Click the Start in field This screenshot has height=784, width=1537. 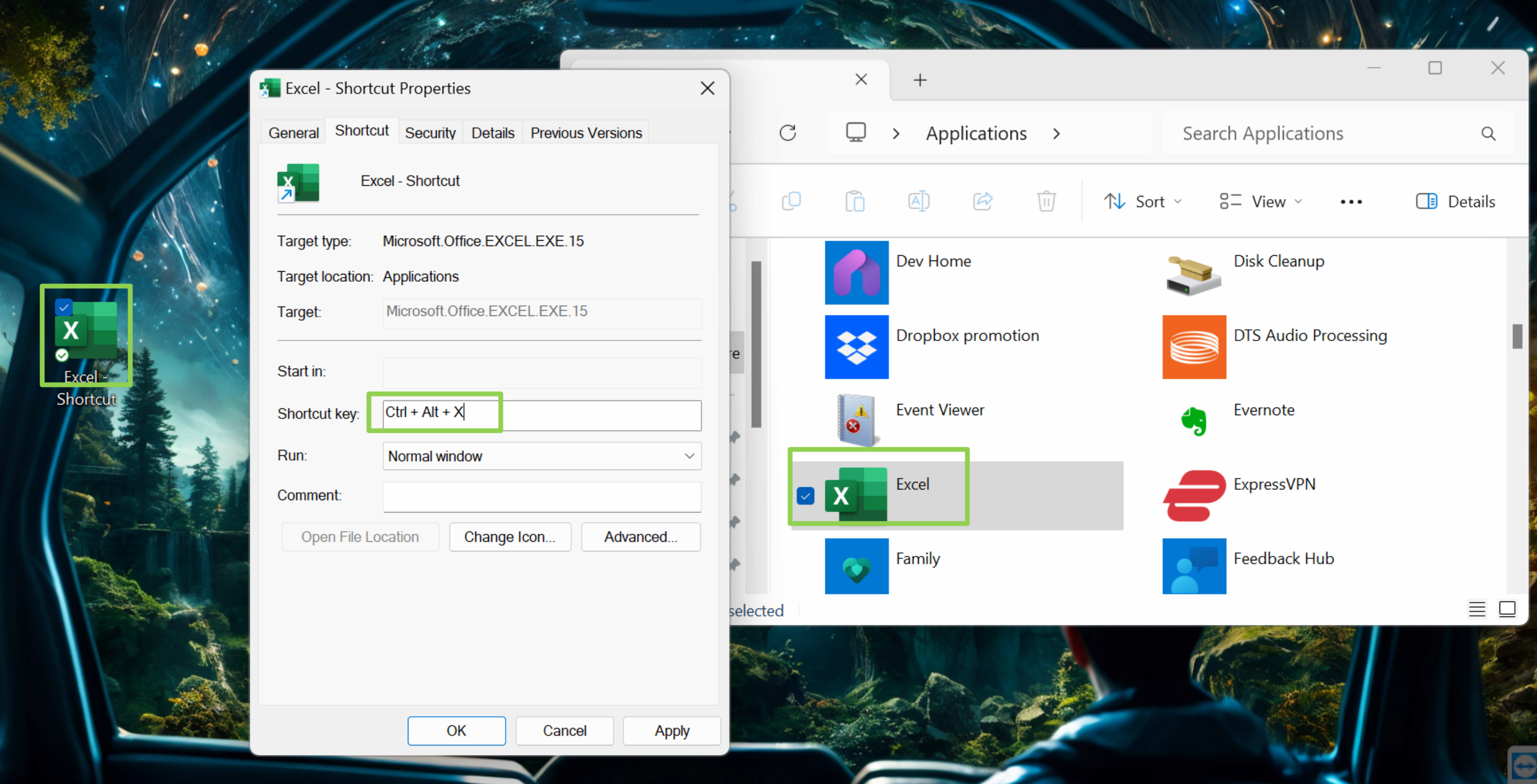point(542,373)
